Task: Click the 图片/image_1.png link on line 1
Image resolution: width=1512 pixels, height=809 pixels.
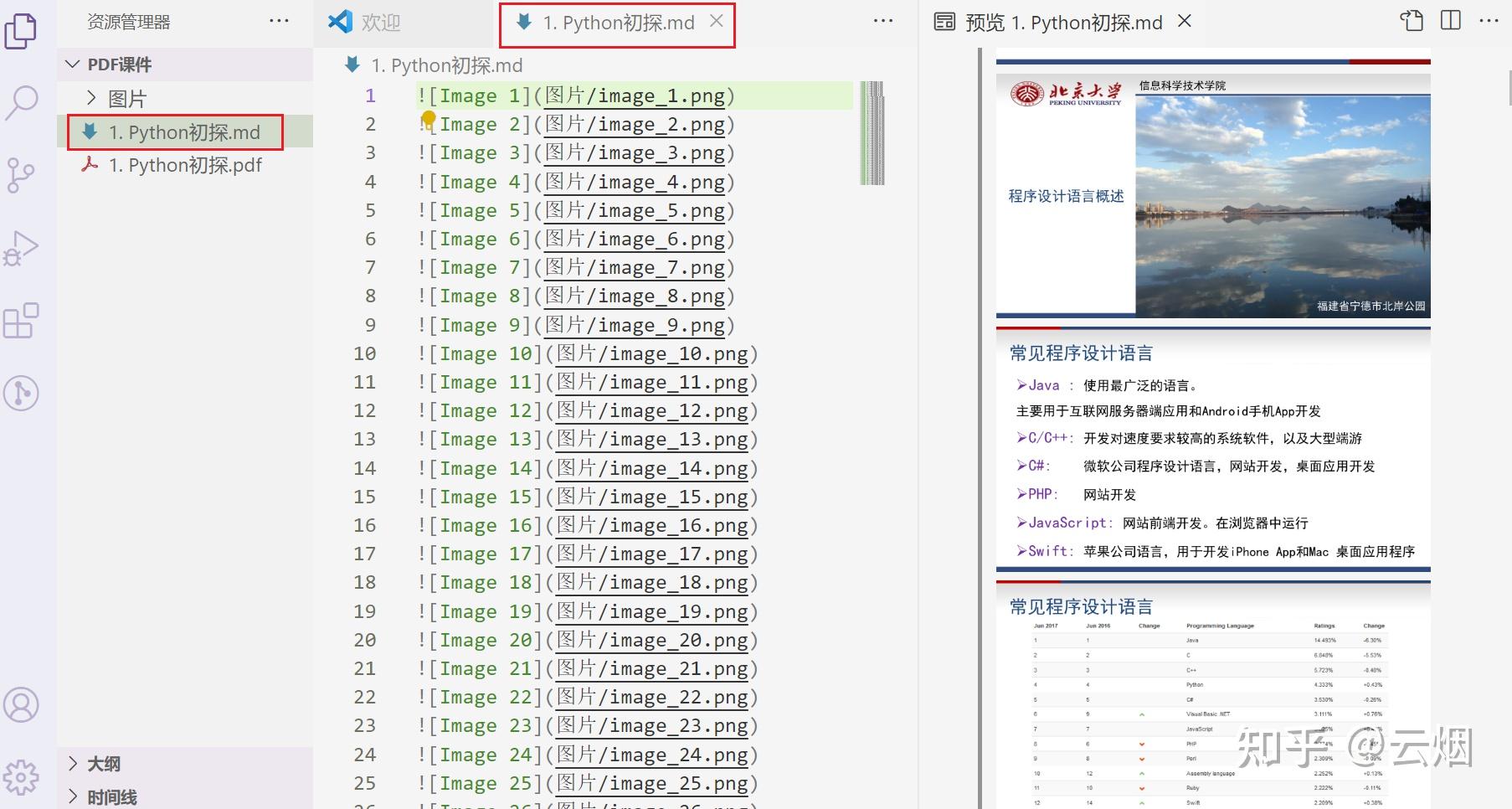Action: (x=635, y=95)
